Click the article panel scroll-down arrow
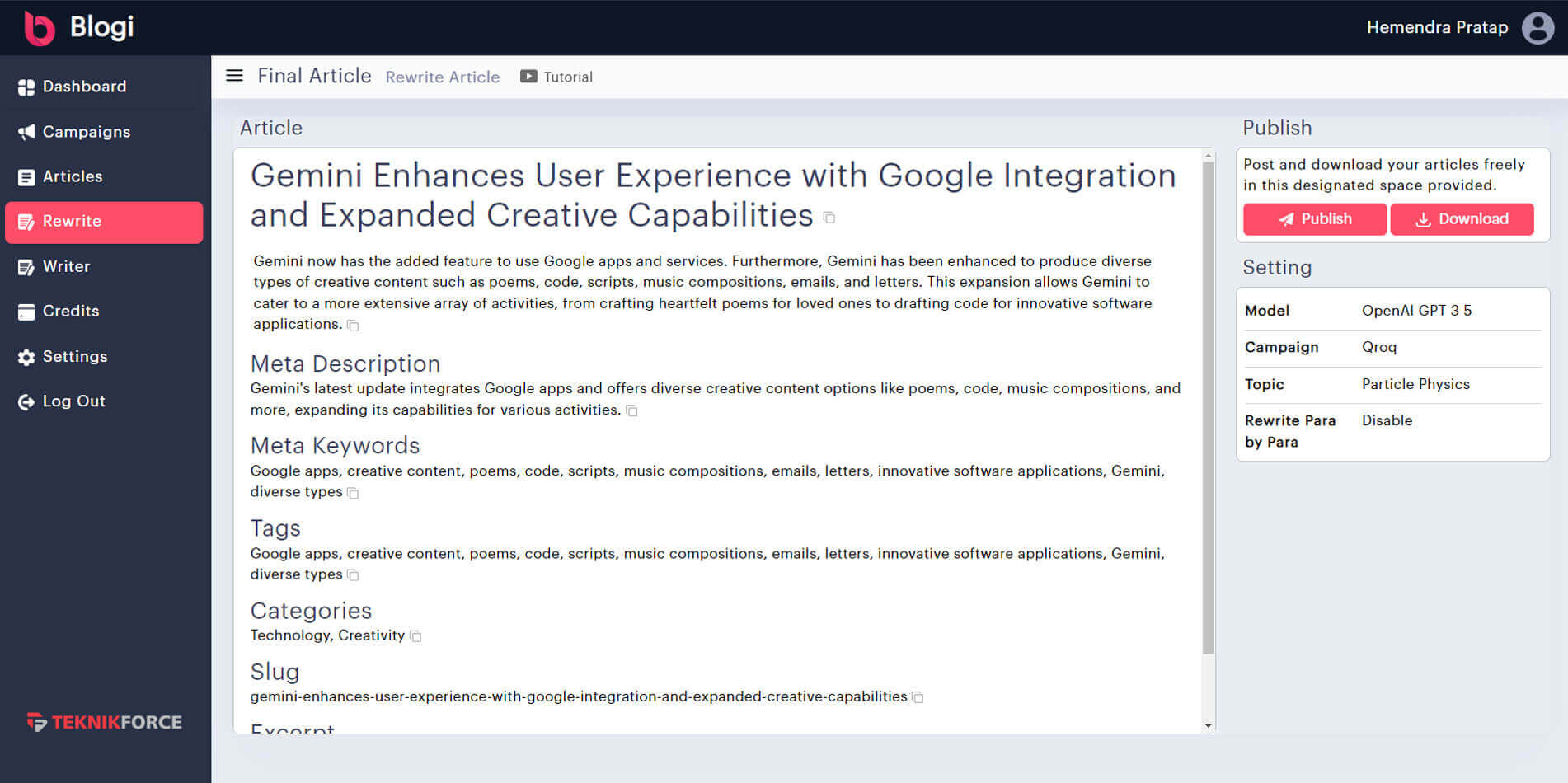This screenshot has height=783, width=1568. tap(1208, 726)
